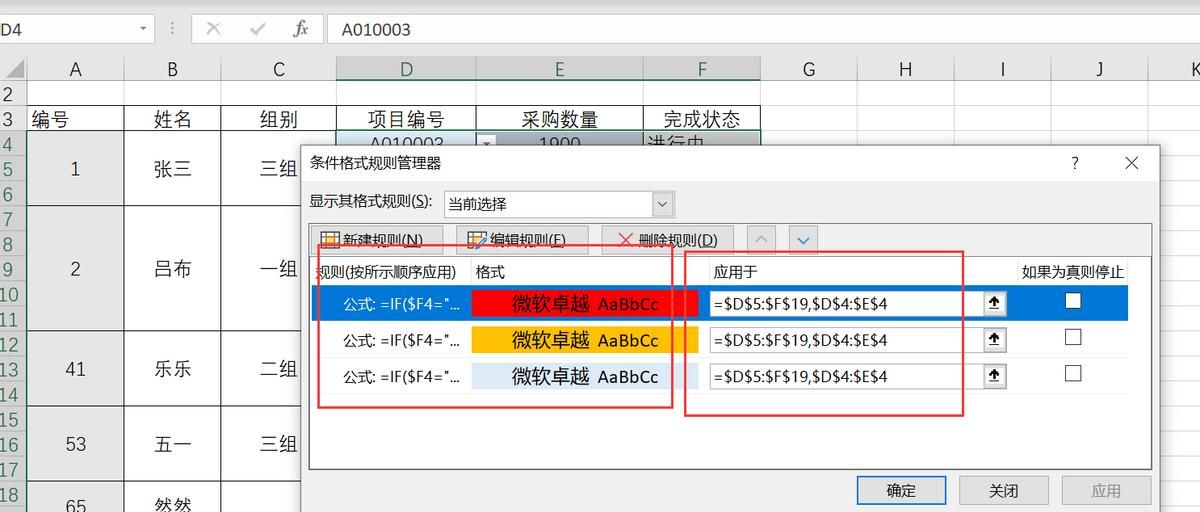Open dialog help question mark
The height and width of the screenshot is (512, 1200).
point(1075,163)
